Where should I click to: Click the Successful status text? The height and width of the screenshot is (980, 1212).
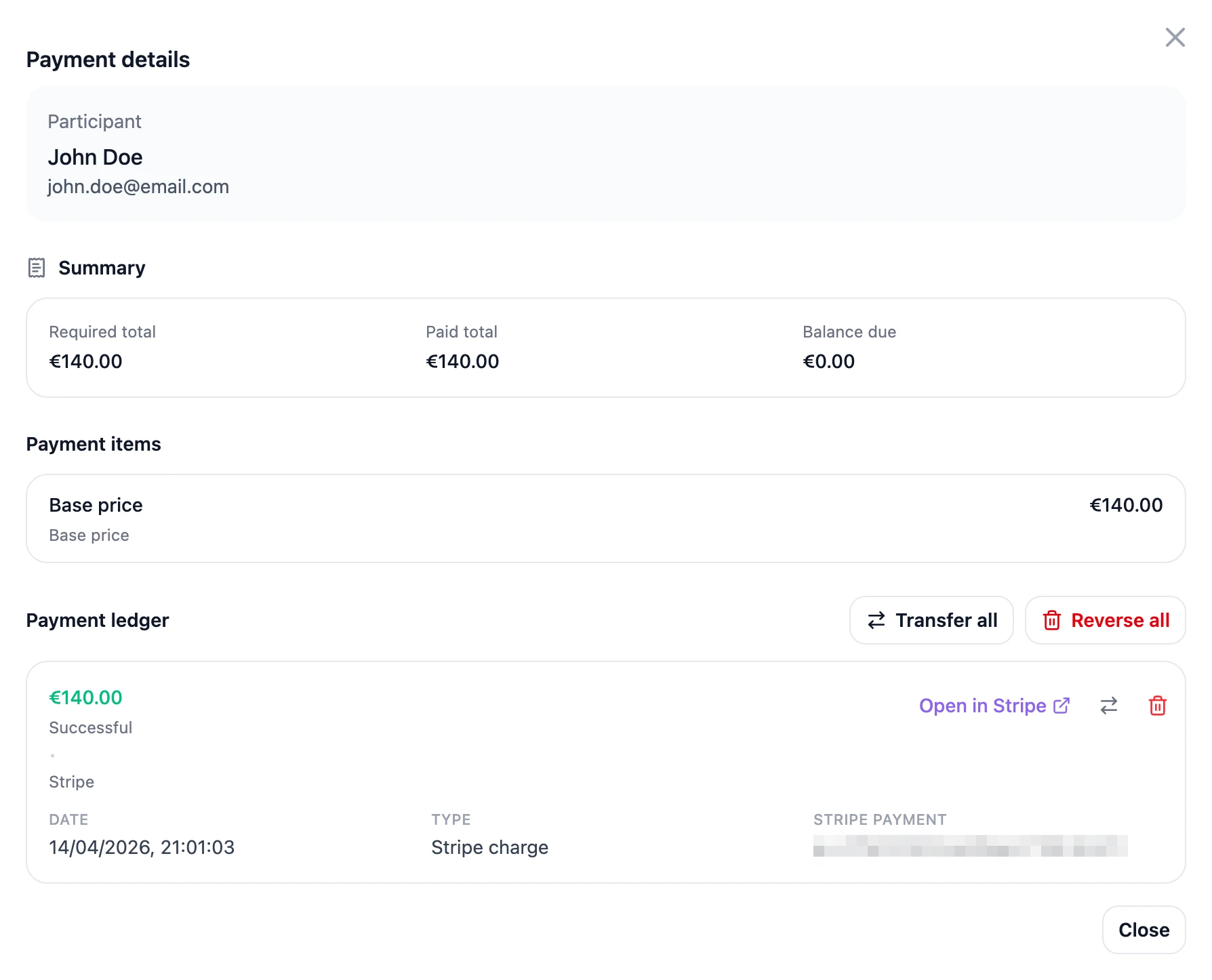91,727
